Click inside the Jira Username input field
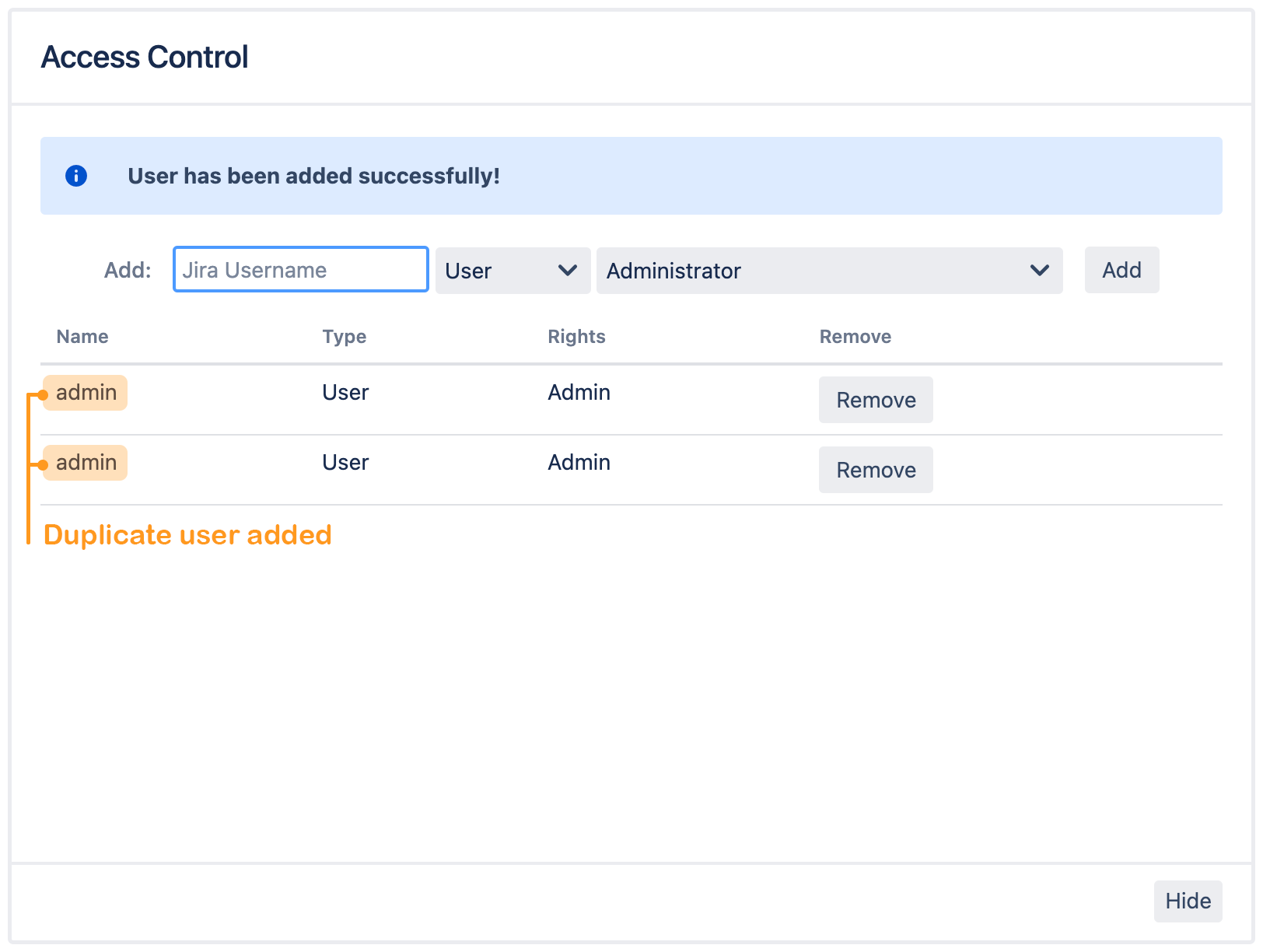 click(x=300, y=269)
